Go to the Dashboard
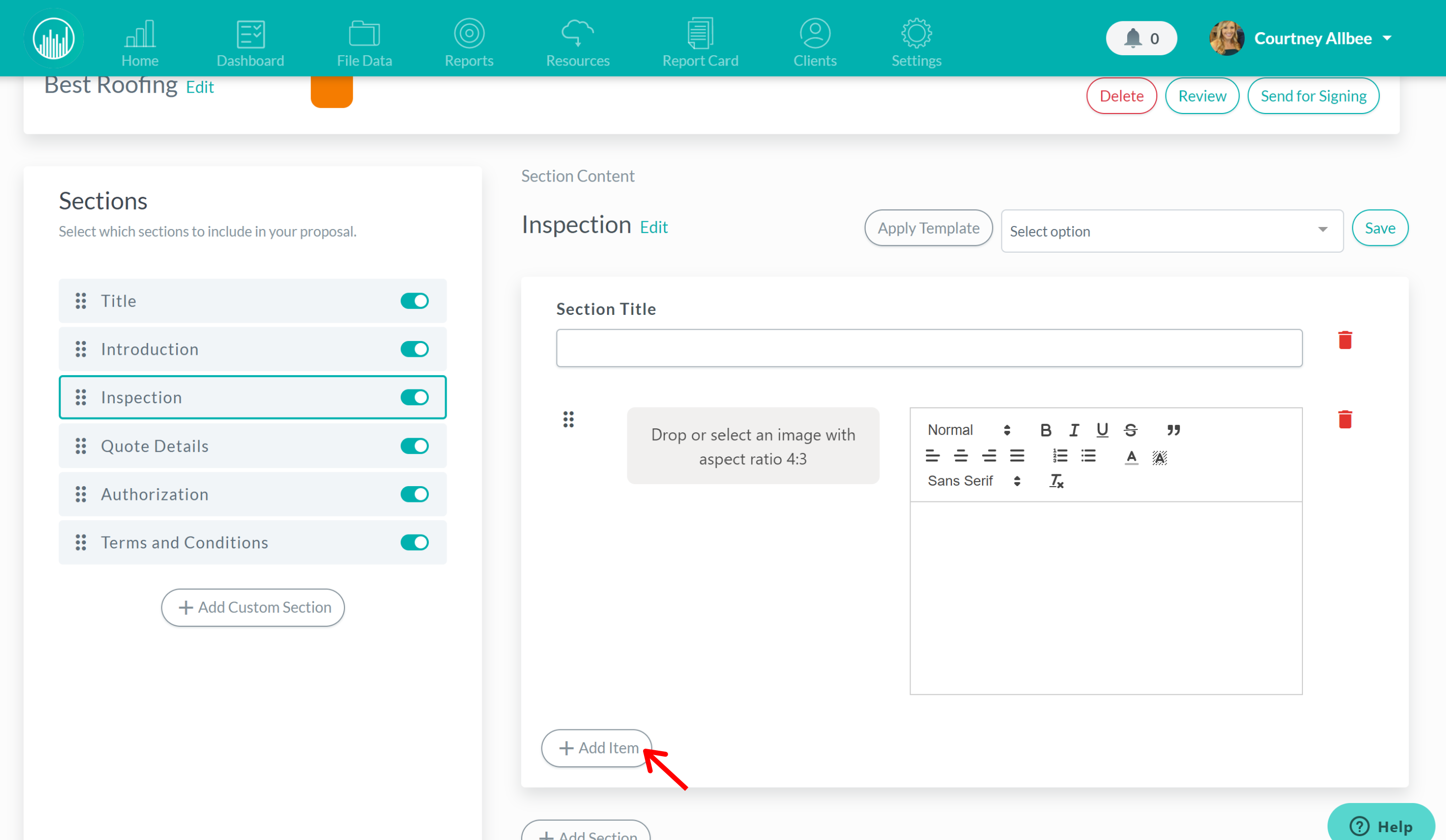 (x=250, y=43)
